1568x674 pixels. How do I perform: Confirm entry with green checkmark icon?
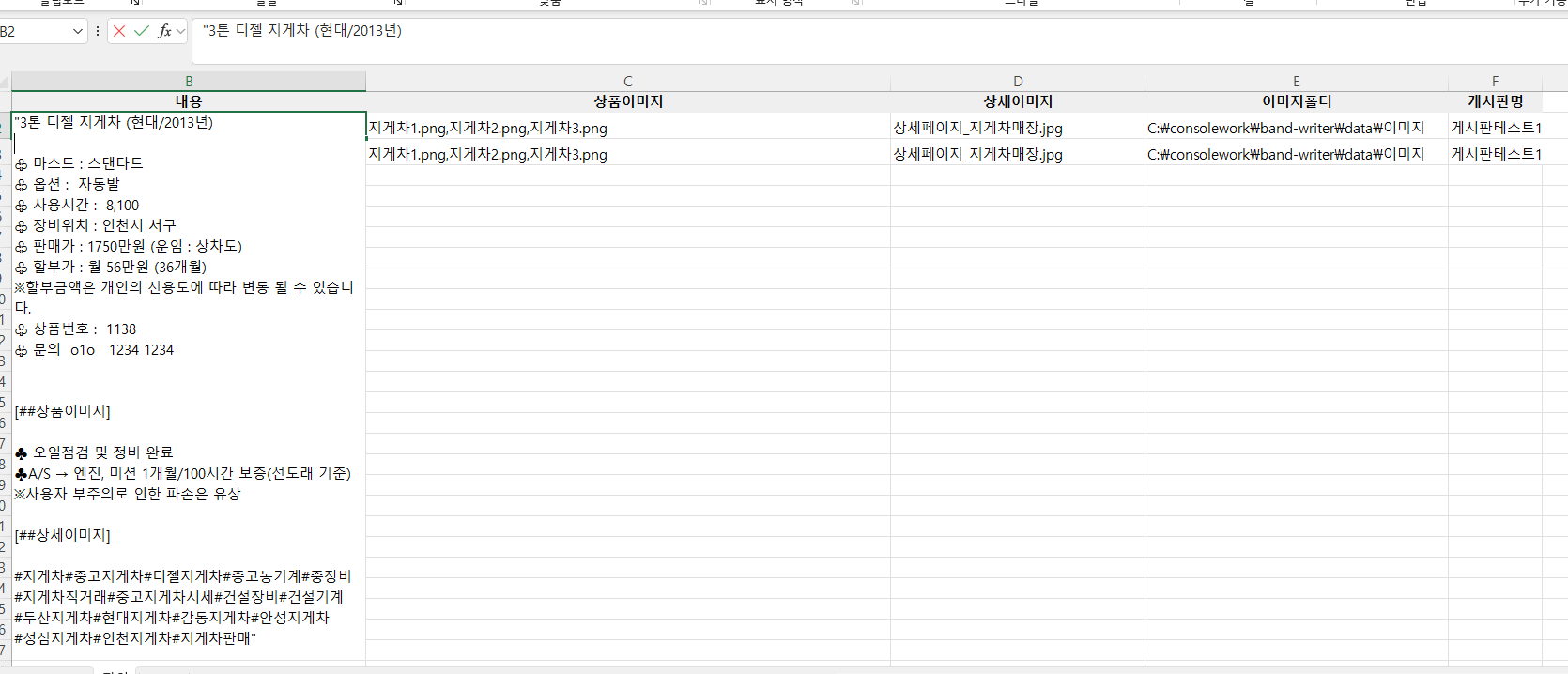tap(142, 31)
